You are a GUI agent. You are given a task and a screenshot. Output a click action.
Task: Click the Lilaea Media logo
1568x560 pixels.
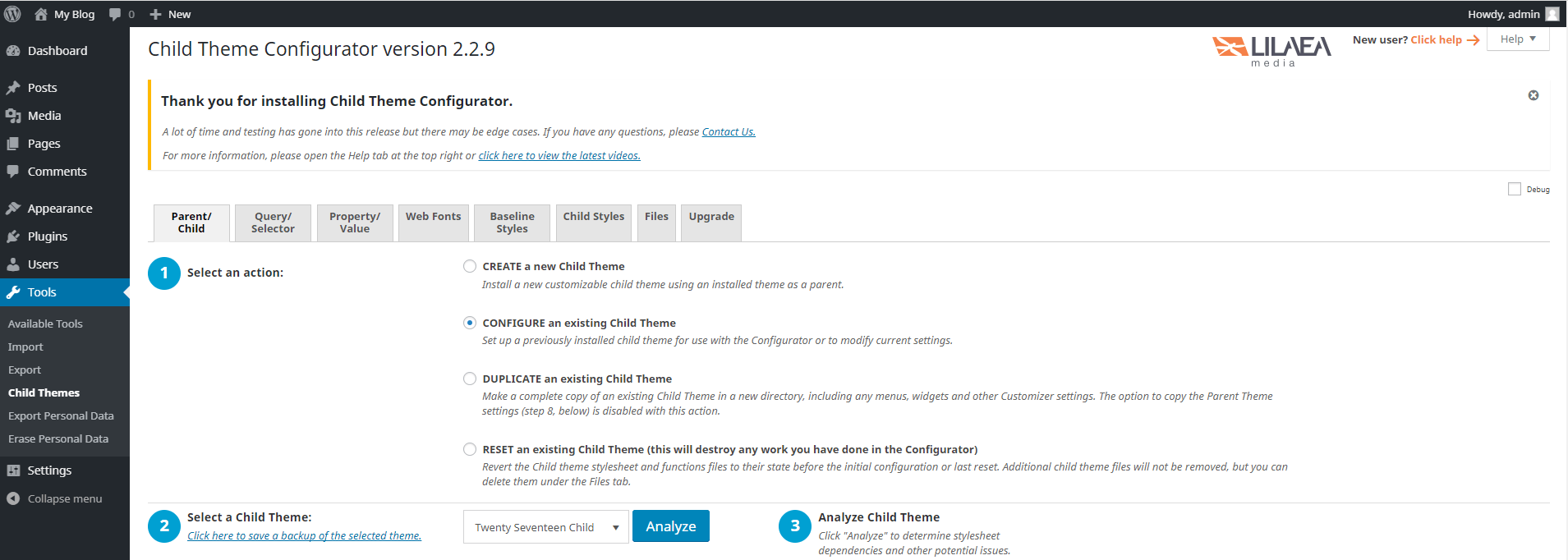1271,50
